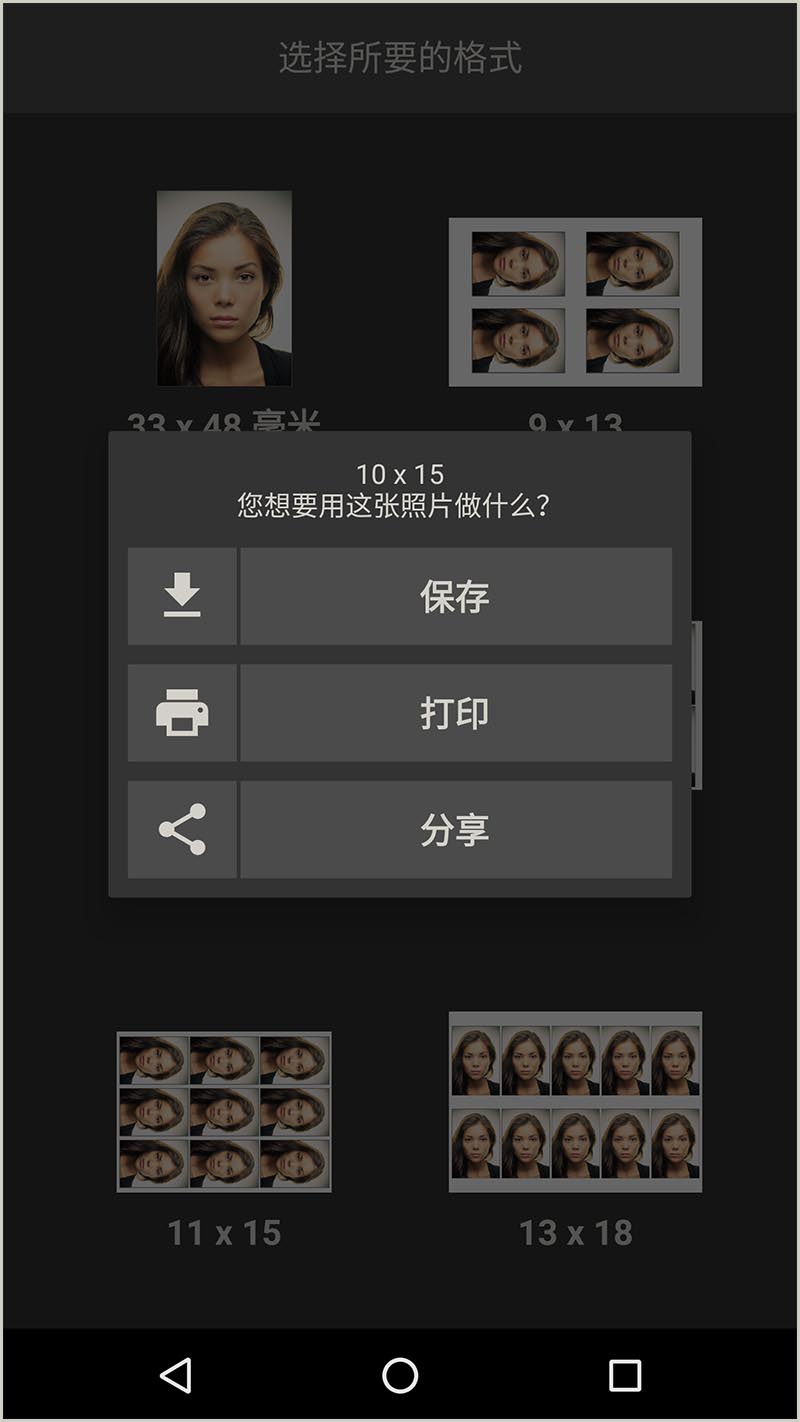Image resolution: width=800 pixels, height=1422 pixels.
Task: Tap the Android home circle button
Action: [400, 1376]
